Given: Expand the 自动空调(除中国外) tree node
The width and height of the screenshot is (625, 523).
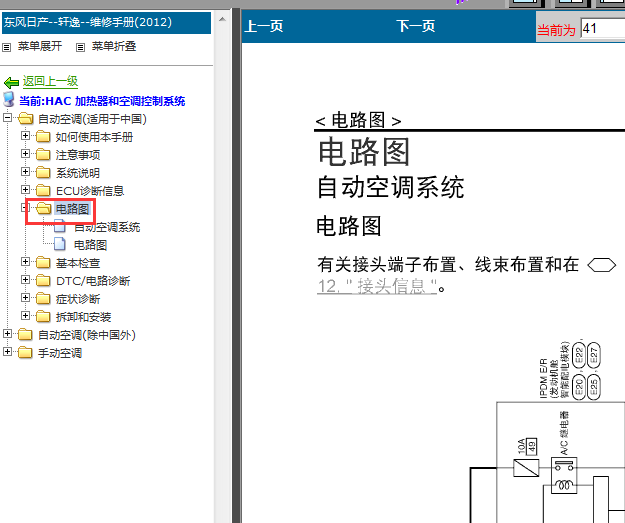Looking at the screenshot, I should tap(8, 335).
